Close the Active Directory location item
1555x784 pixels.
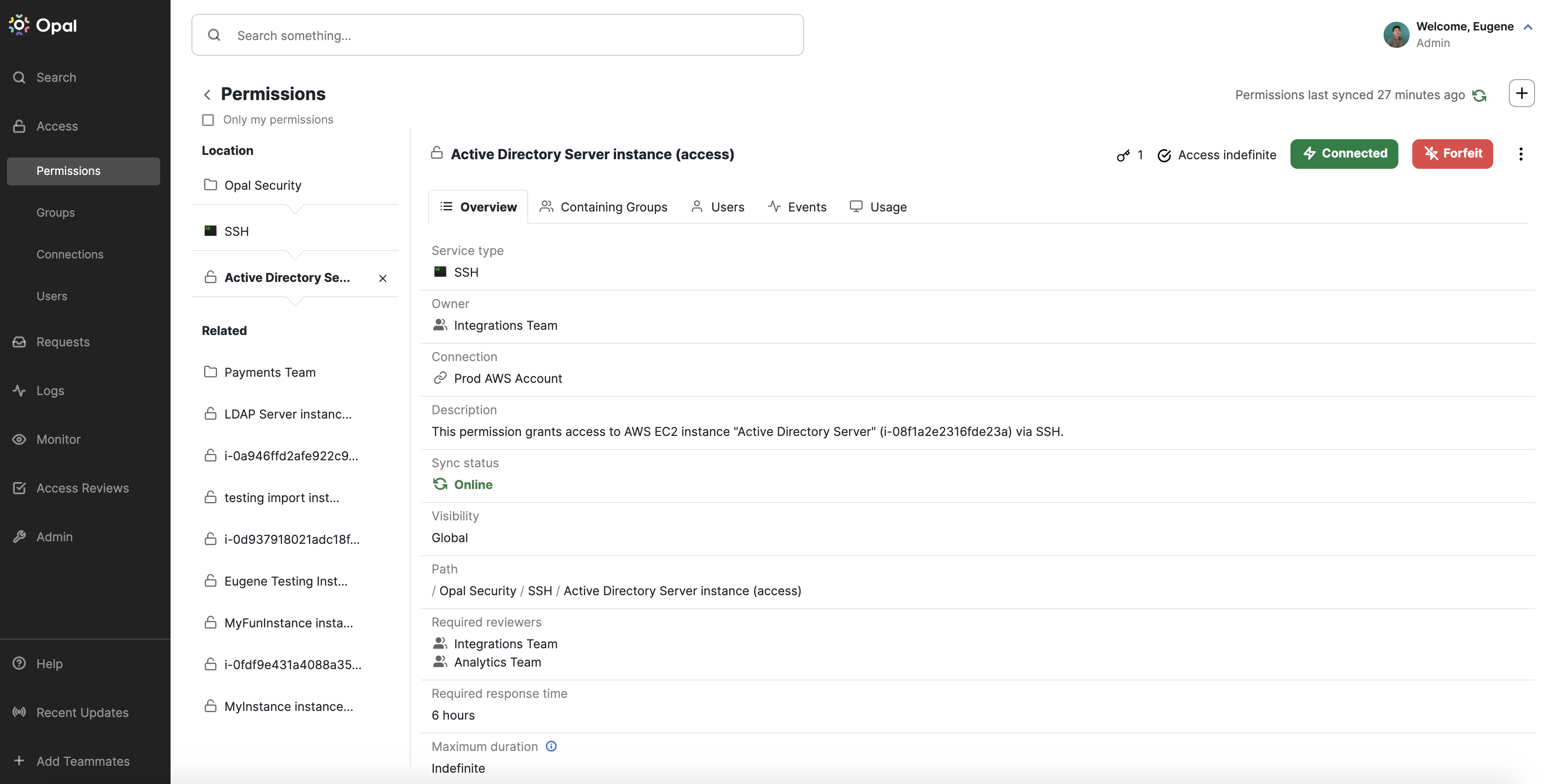(383, 278)
